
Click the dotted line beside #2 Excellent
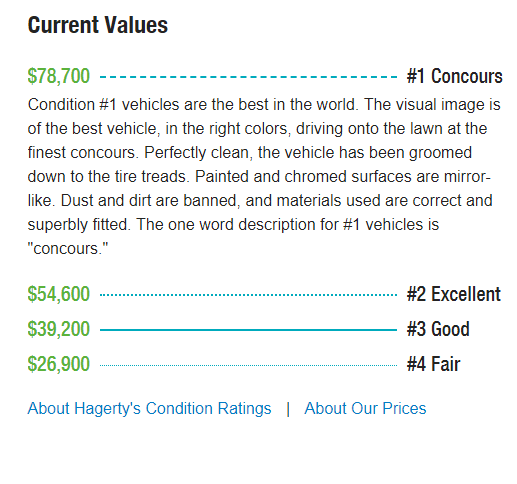248,295
